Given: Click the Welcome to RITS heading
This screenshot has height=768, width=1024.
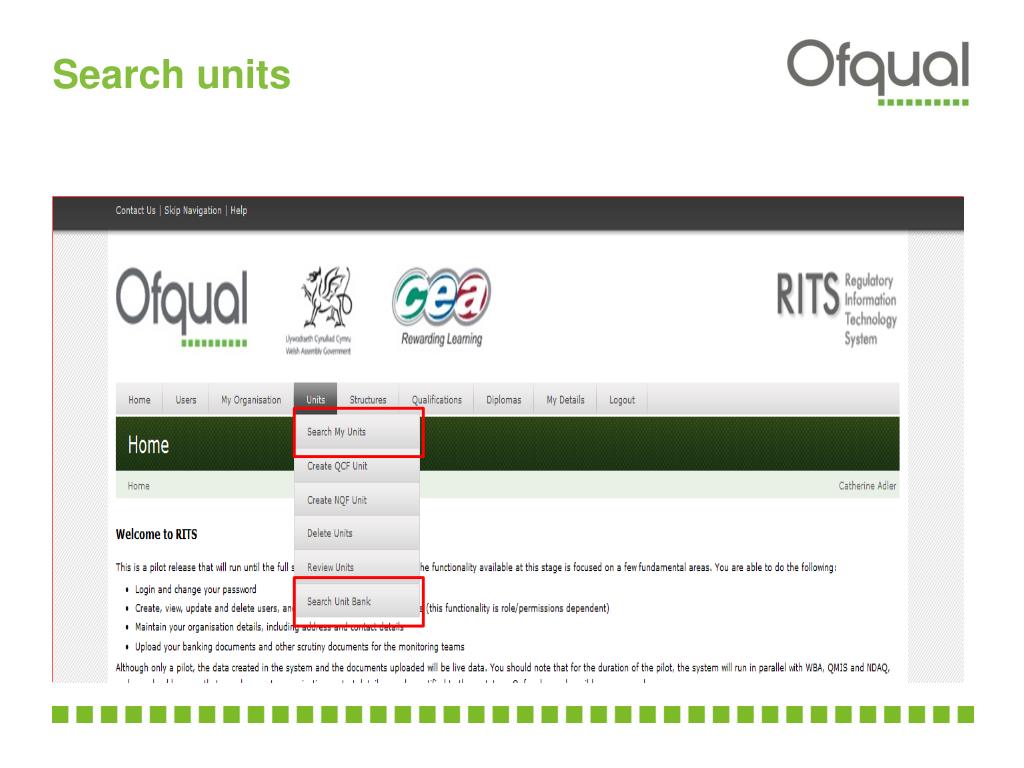Looking at the screenshot, I should 156,534.
